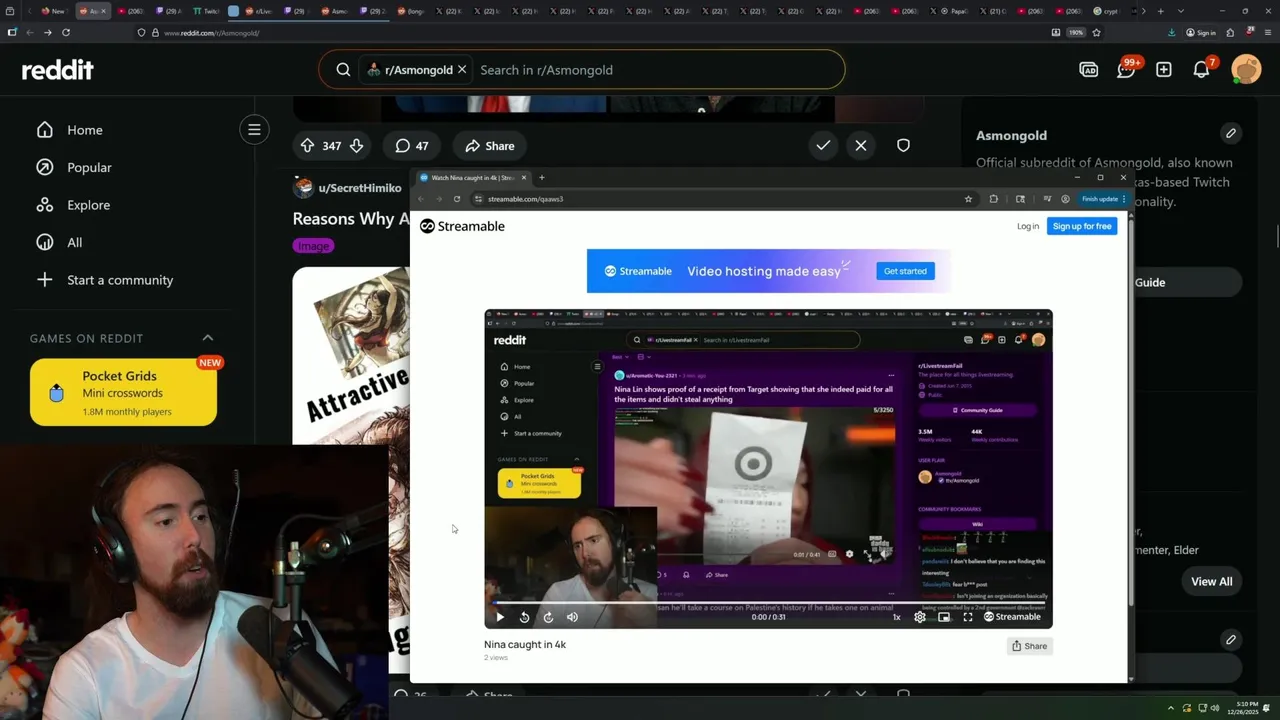
Task: Click the create post plus icon
Action: [1164, 70]
